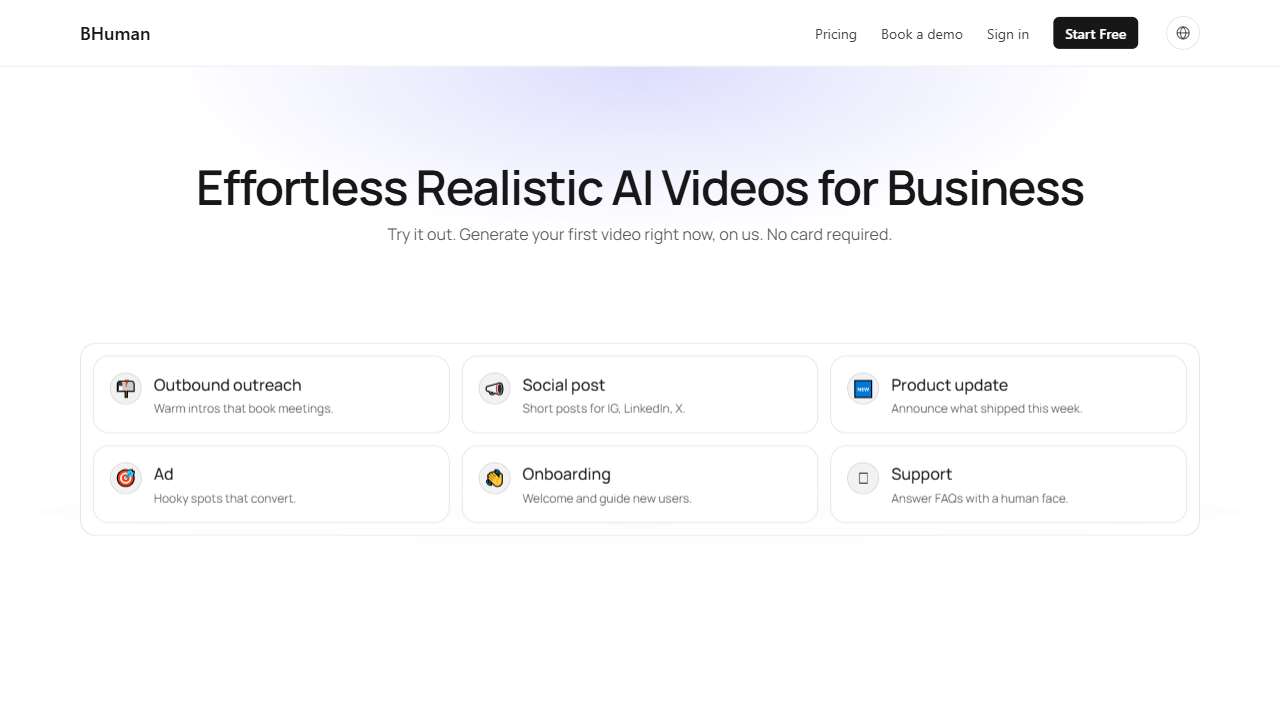Click the phone icon beside Support
The image size is (1280, 720).
coord(863,478)
